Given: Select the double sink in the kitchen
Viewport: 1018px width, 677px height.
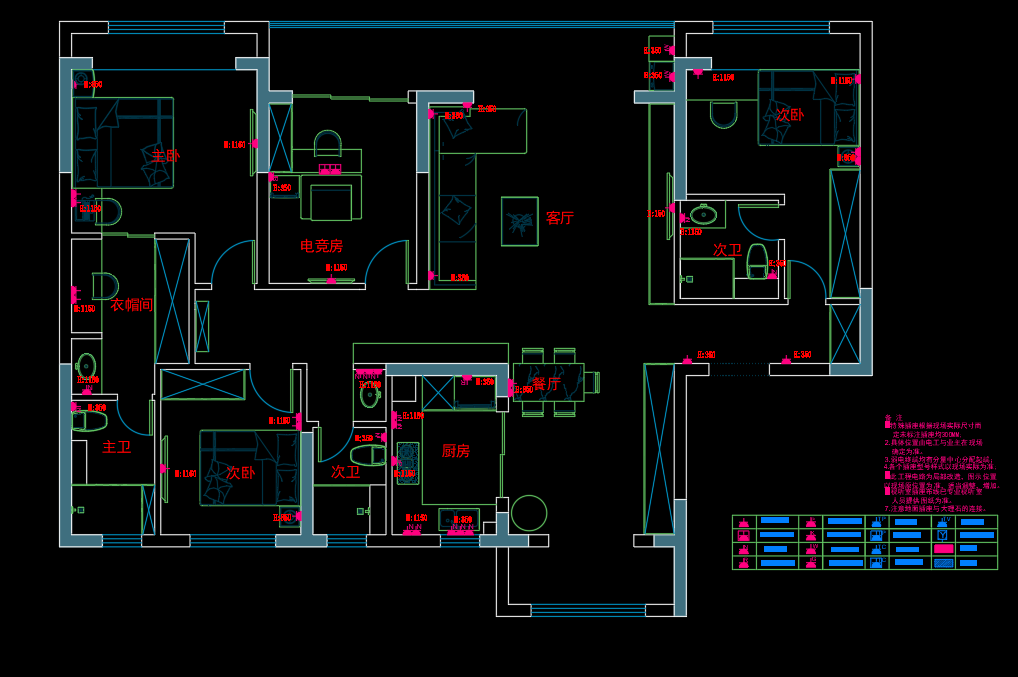Looking at the screenshot, I should point(458,519).
